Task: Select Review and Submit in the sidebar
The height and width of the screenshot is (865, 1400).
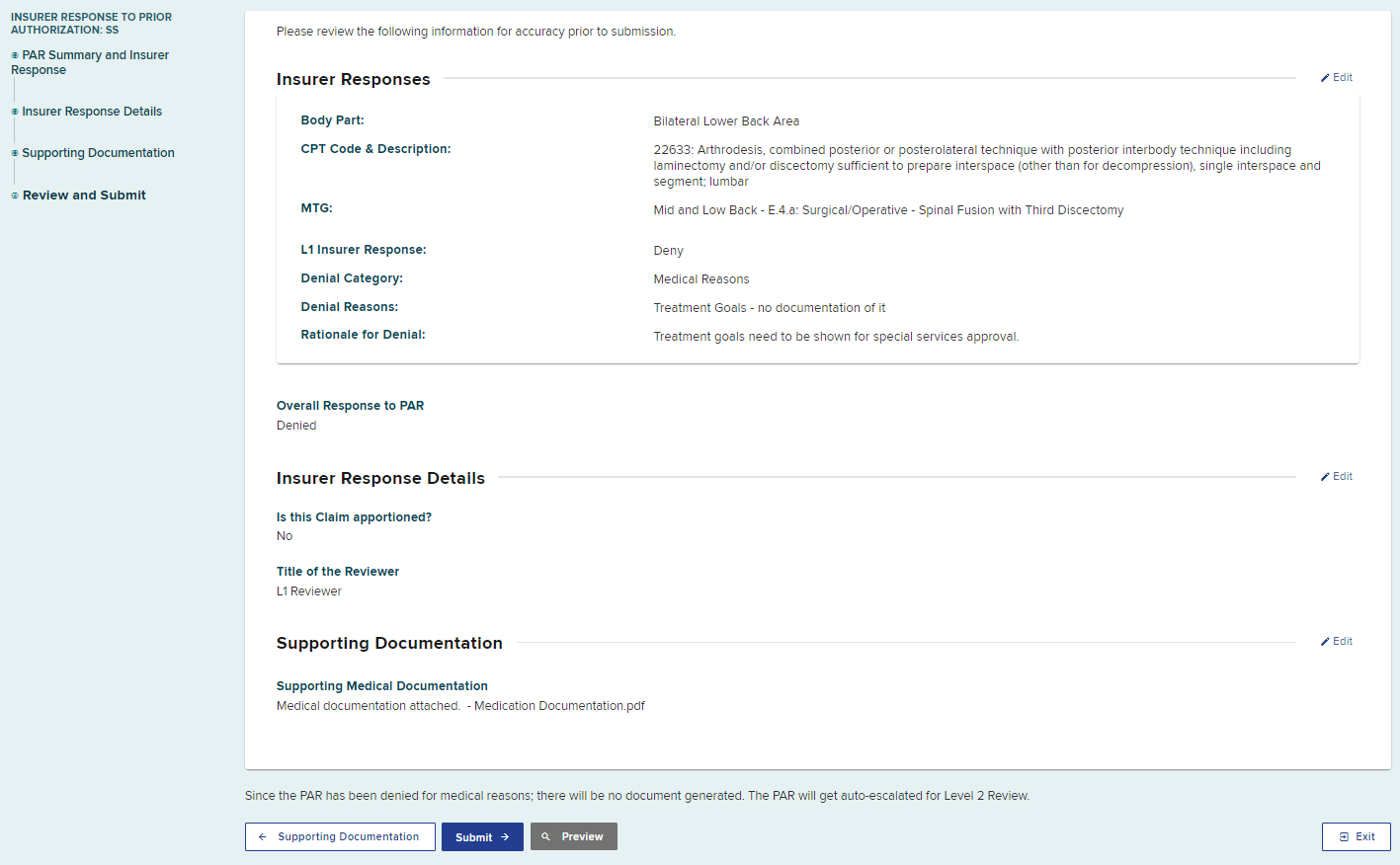Action: (84, 196)
